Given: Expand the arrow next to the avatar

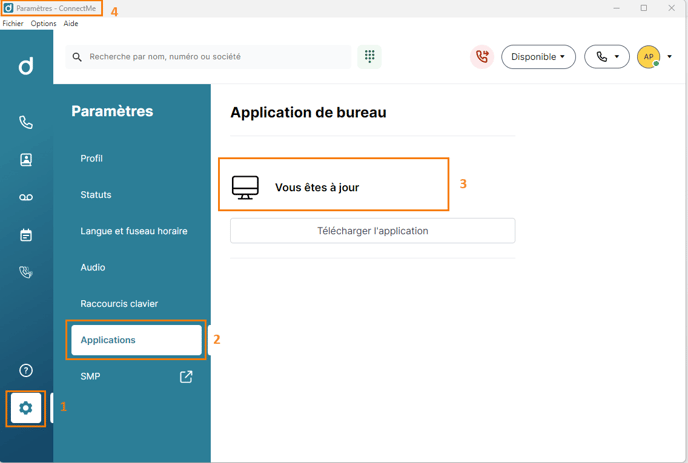Looking at the screenshot, I should click(670, 57).
